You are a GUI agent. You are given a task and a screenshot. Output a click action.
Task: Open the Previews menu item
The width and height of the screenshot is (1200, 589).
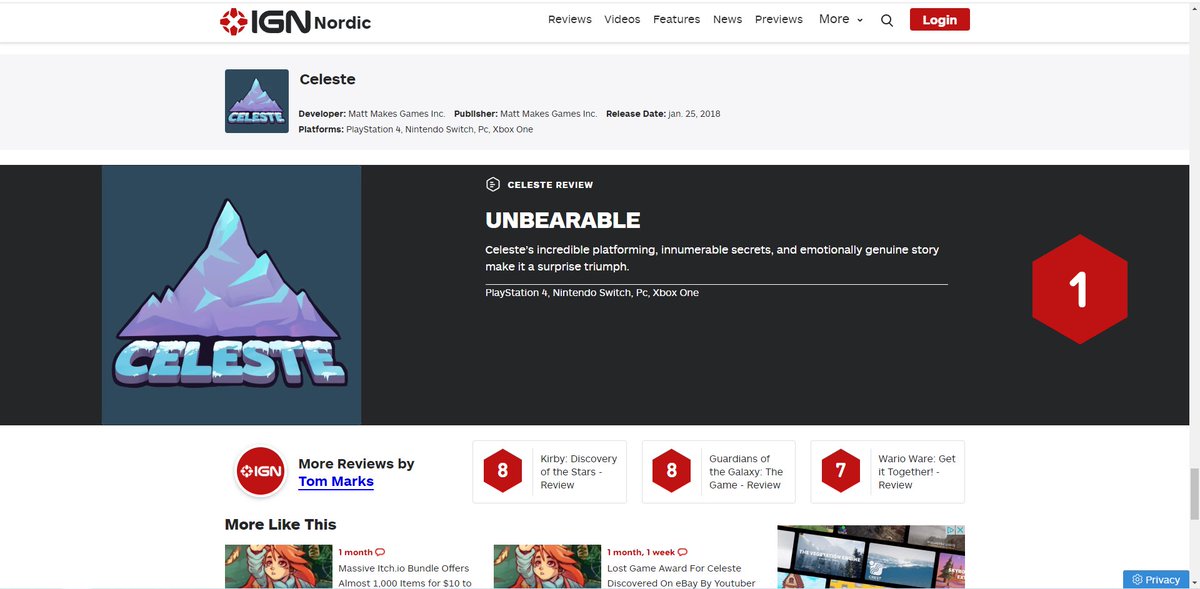[x=779, y=19]
